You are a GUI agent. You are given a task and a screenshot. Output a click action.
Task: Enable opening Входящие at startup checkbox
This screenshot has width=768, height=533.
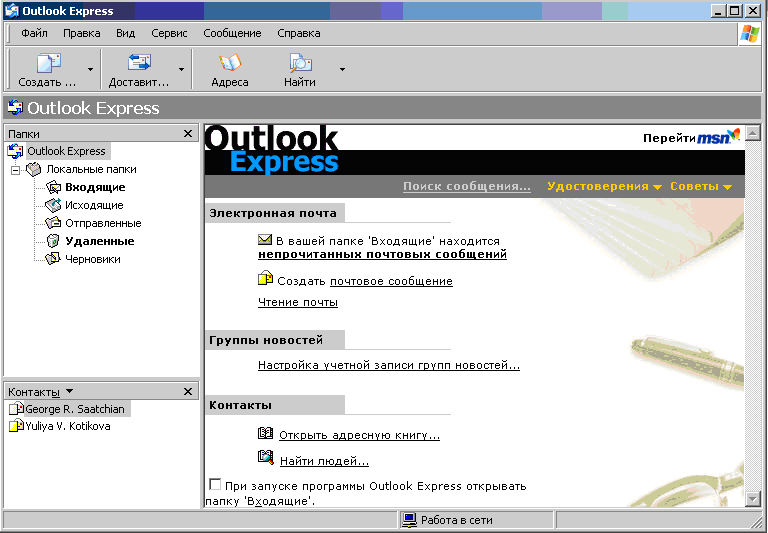coord(214,484)
